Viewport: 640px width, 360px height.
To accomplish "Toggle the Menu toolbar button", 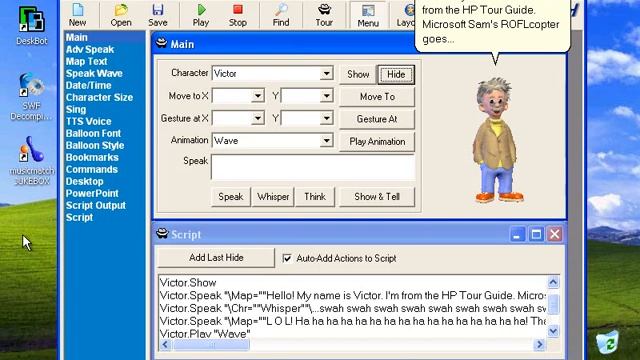I will tap(368, 15).
